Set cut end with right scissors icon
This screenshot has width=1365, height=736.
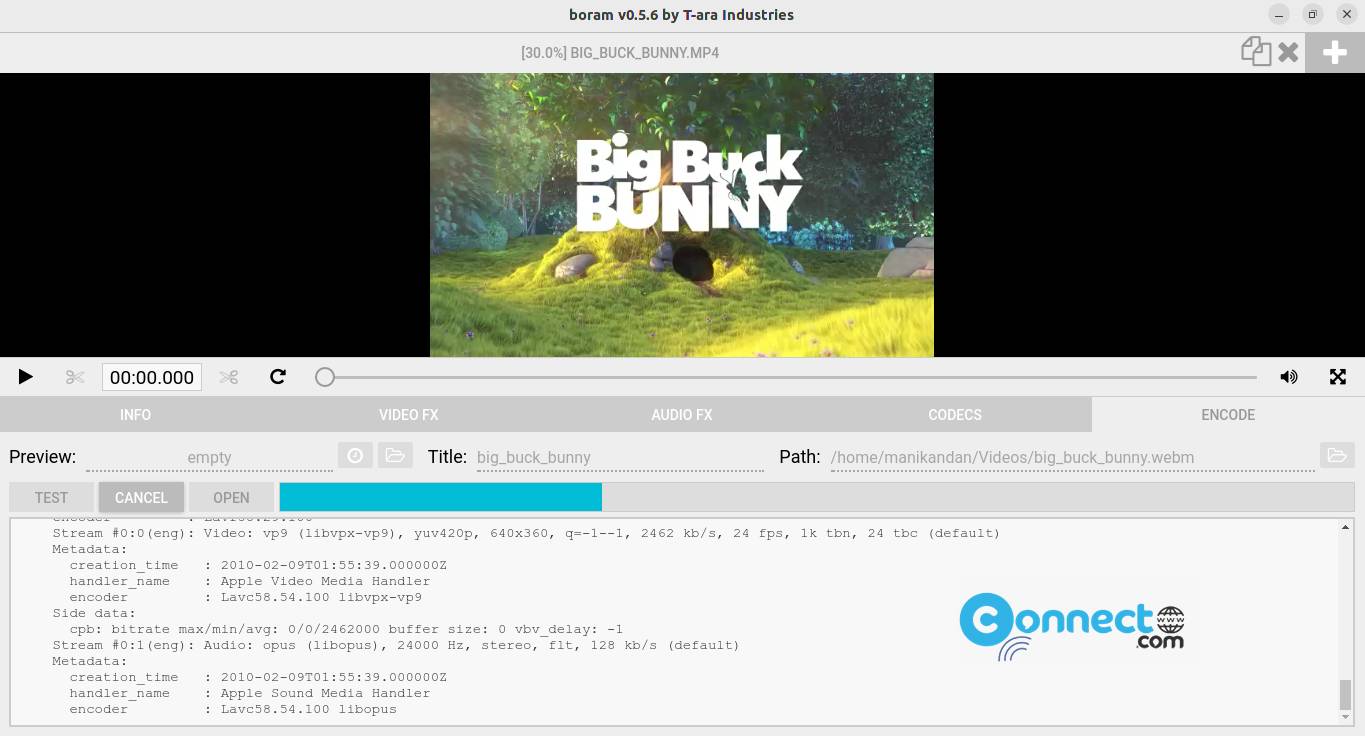229,377
